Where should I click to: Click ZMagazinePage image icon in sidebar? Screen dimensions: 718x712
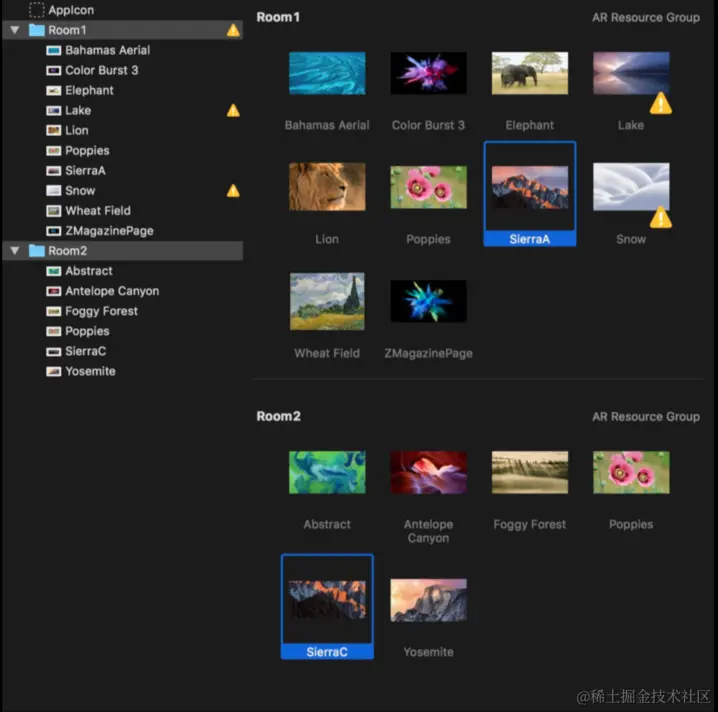54,231
